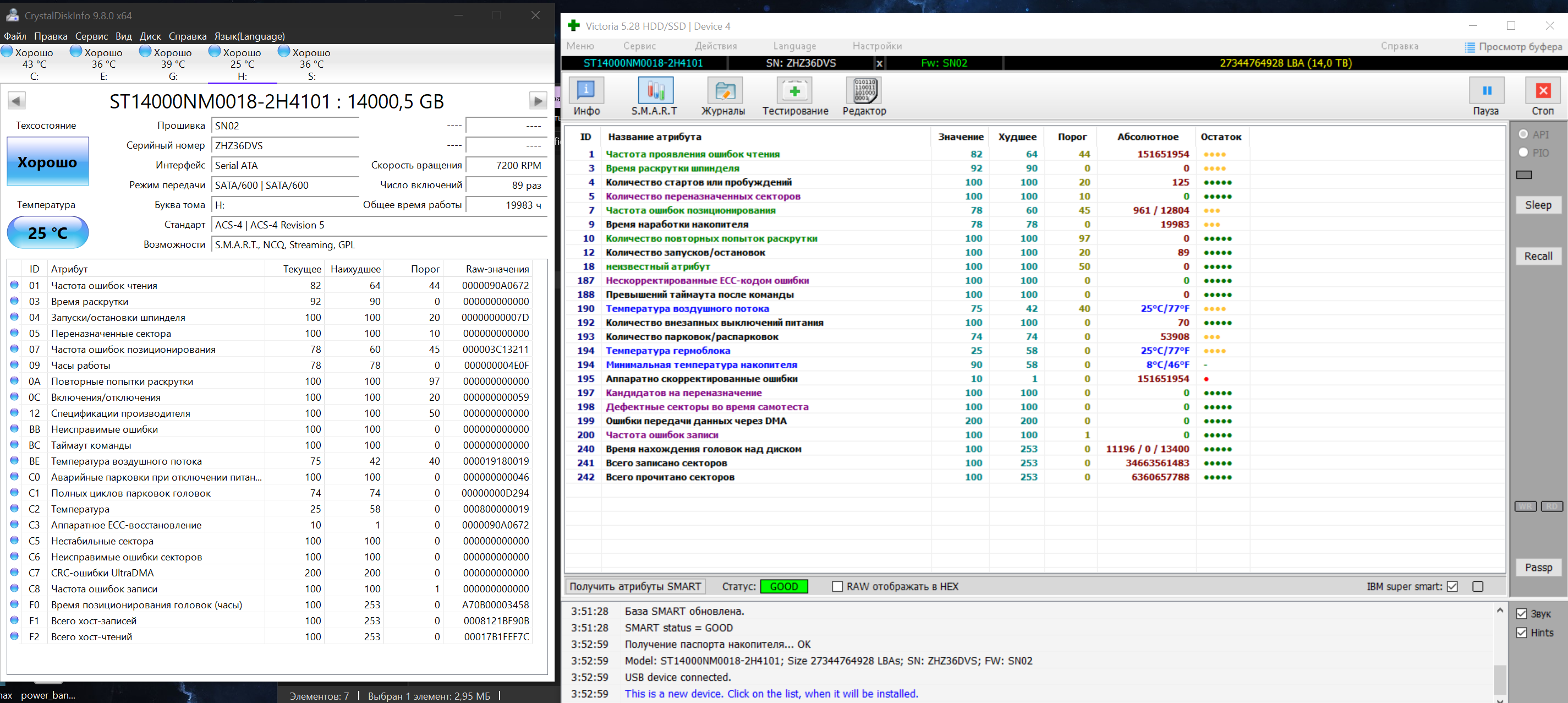Screen dimensions: 1568x703
Task: Click the Получить атрибуты SMART button
Action: tap(635, 587)
